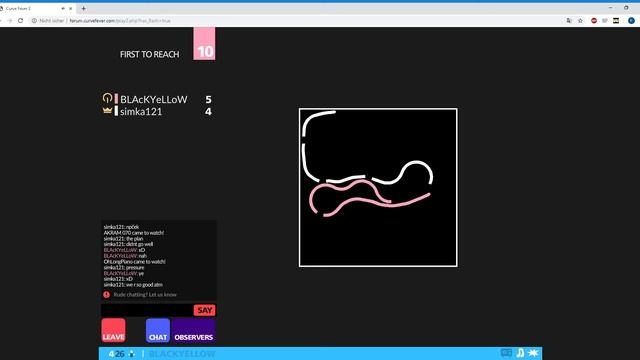
Task: Click the browser address bar URL
Action: tap(120, 20)
